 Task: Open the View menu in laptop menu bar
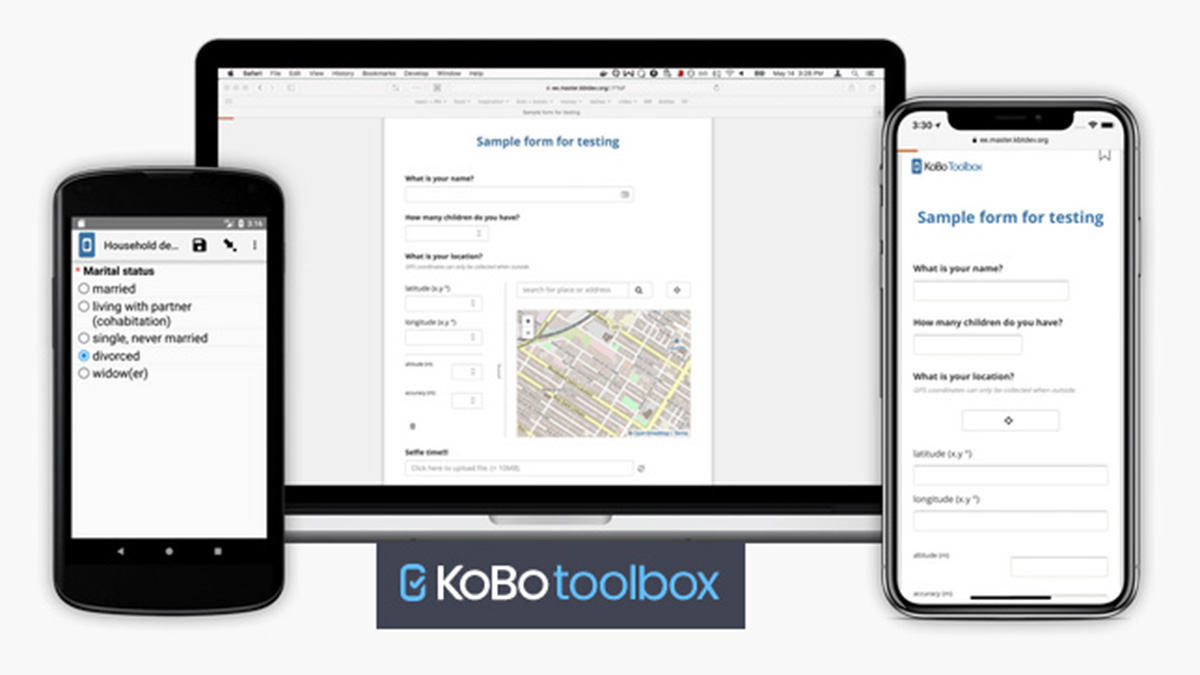(316, 73)
